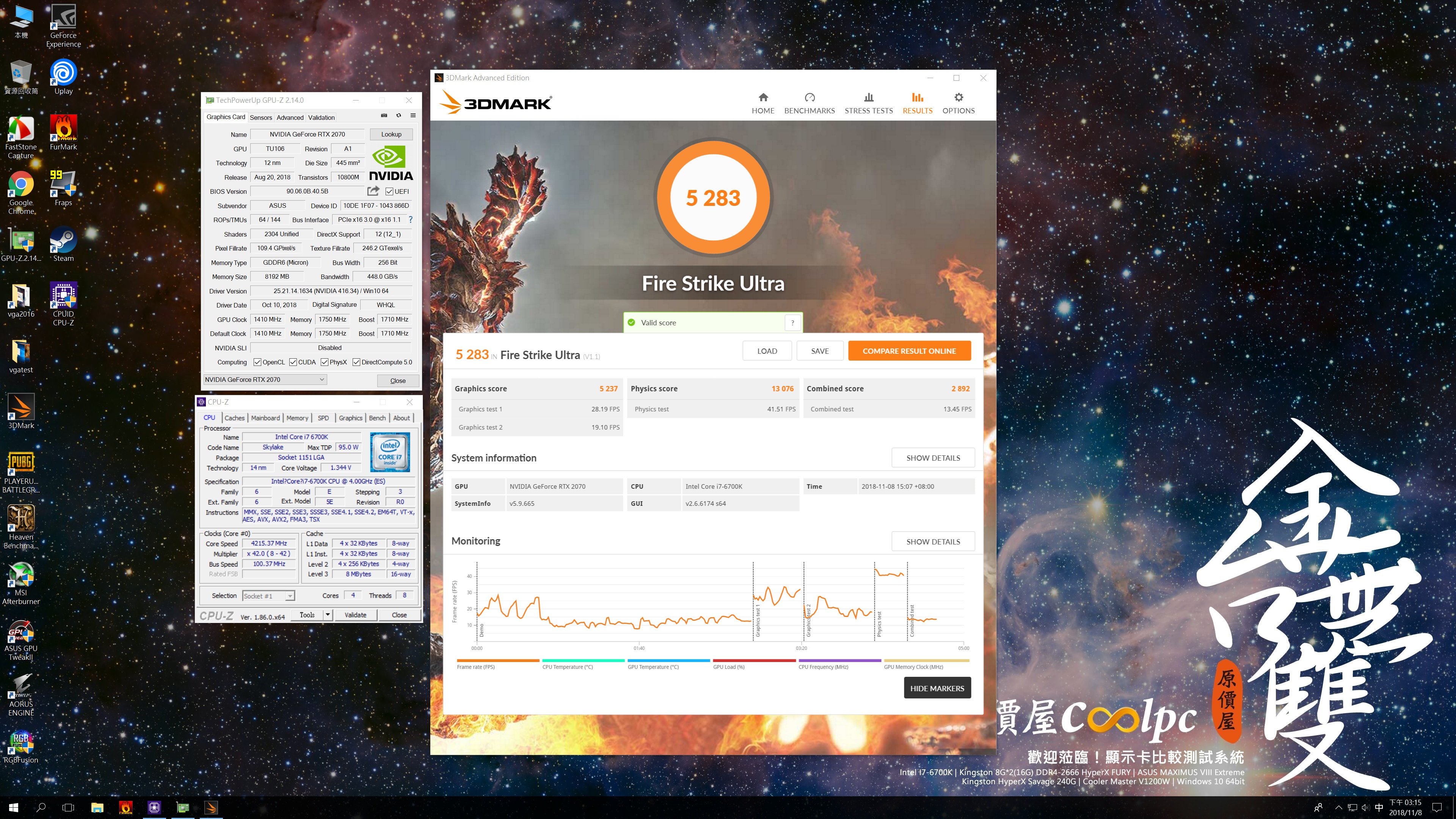
Task: Open the CPU-Z Socket #1 selection dropdown
Action: tap(268, 596)
